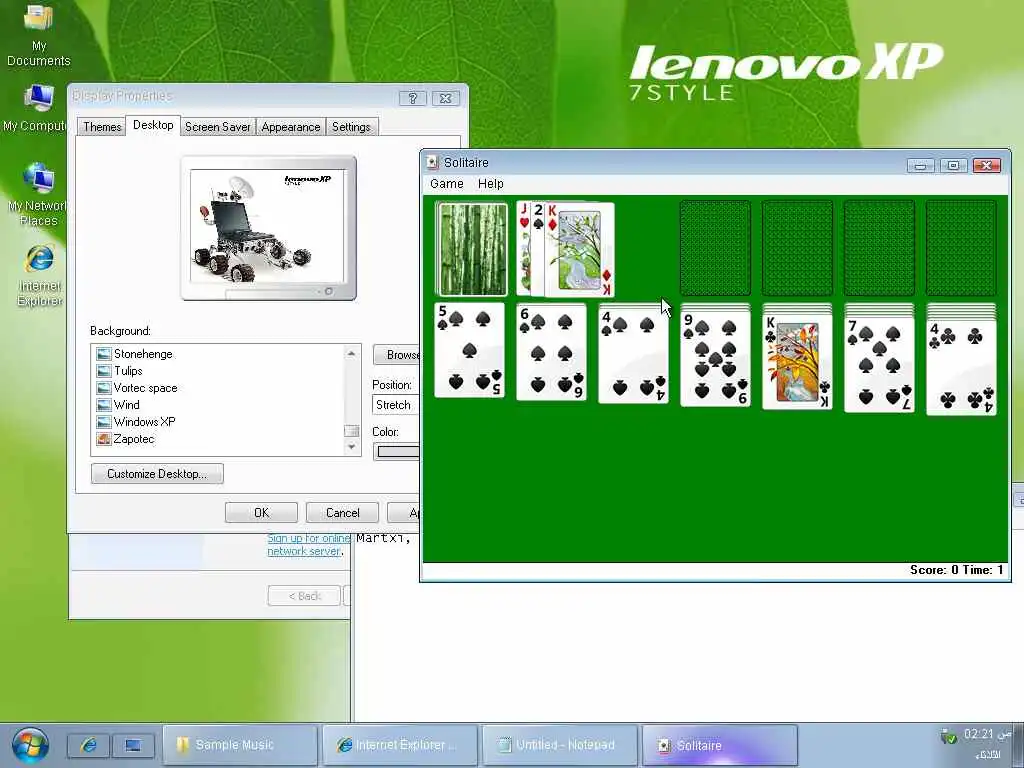Open the Solitaire Game menu
The image size is (1024, 768).
tap(447, 184)
